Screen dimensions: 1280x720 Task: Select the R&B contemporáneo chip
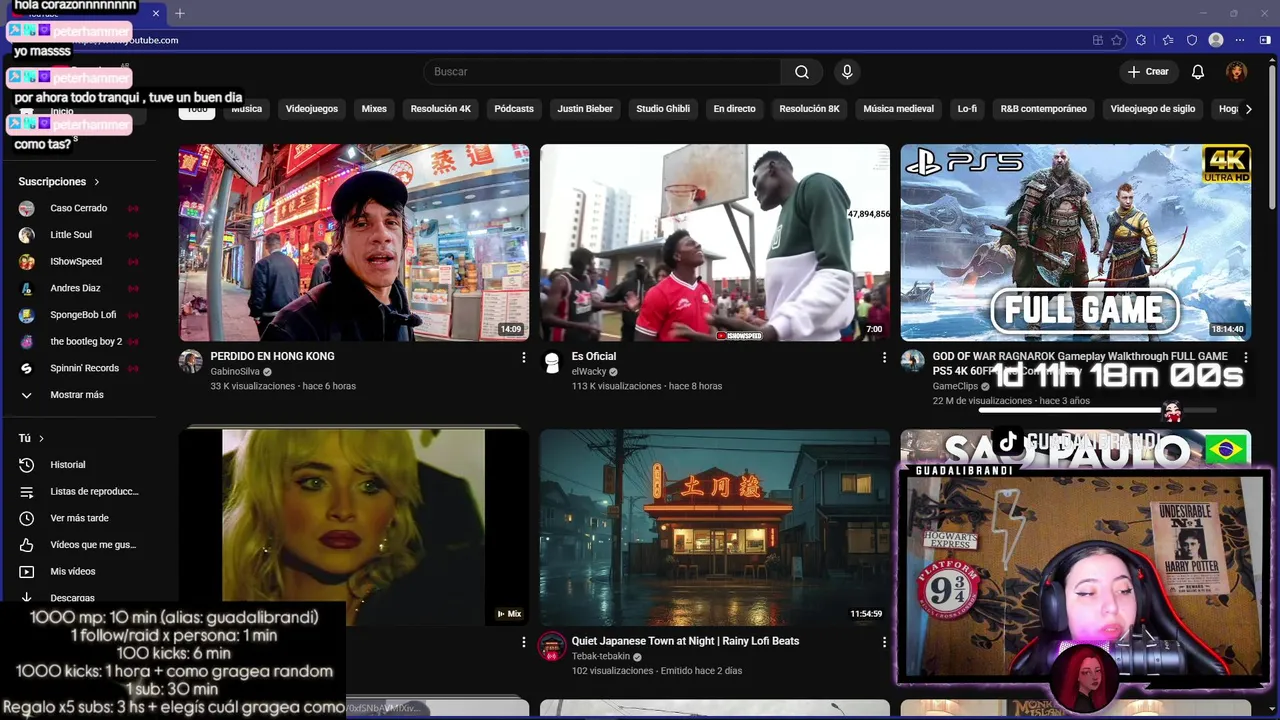click(1043, 109)
